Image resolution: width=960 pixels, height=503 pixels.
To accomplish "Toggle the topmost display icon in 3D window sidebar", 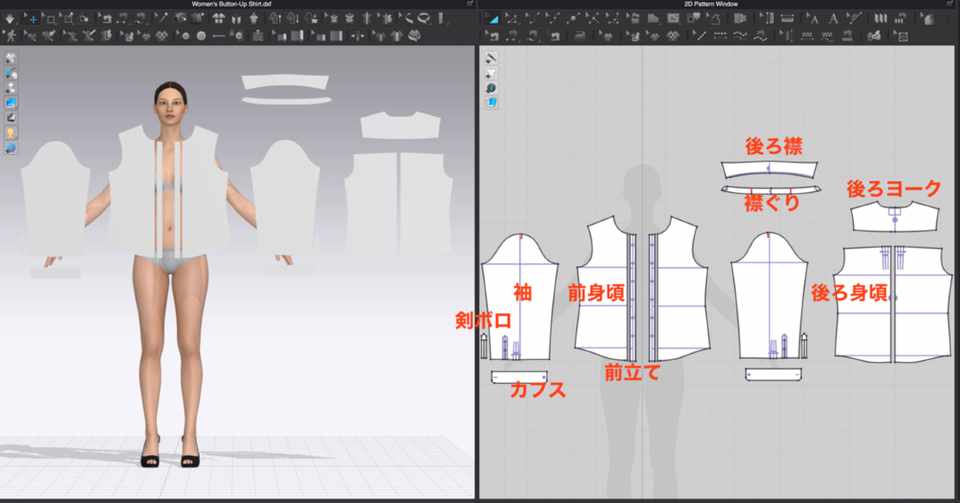I will tap(10, 59).
